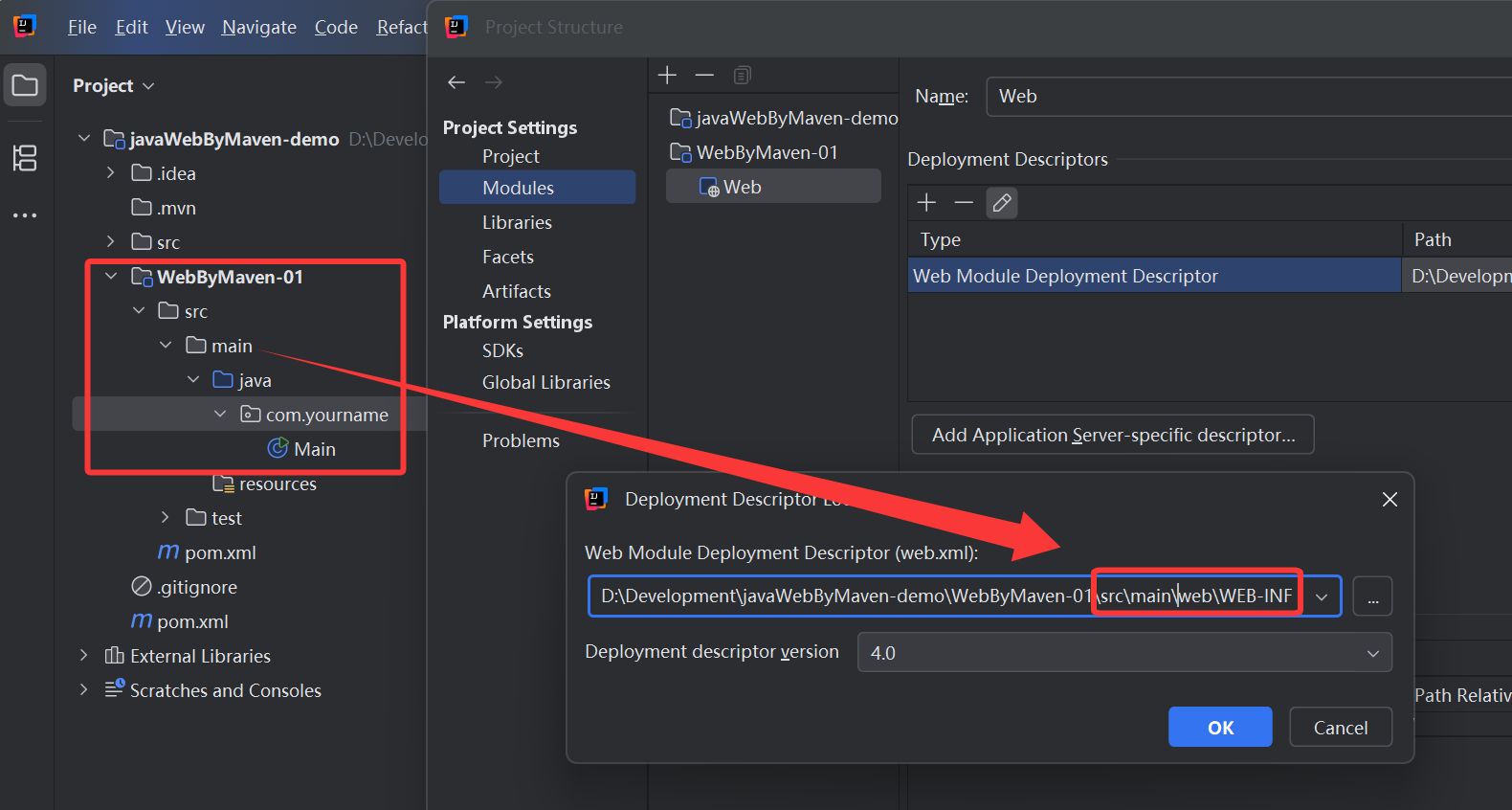Select Facets settings category
Screen dimensions: 1512x810
point(508,257)
